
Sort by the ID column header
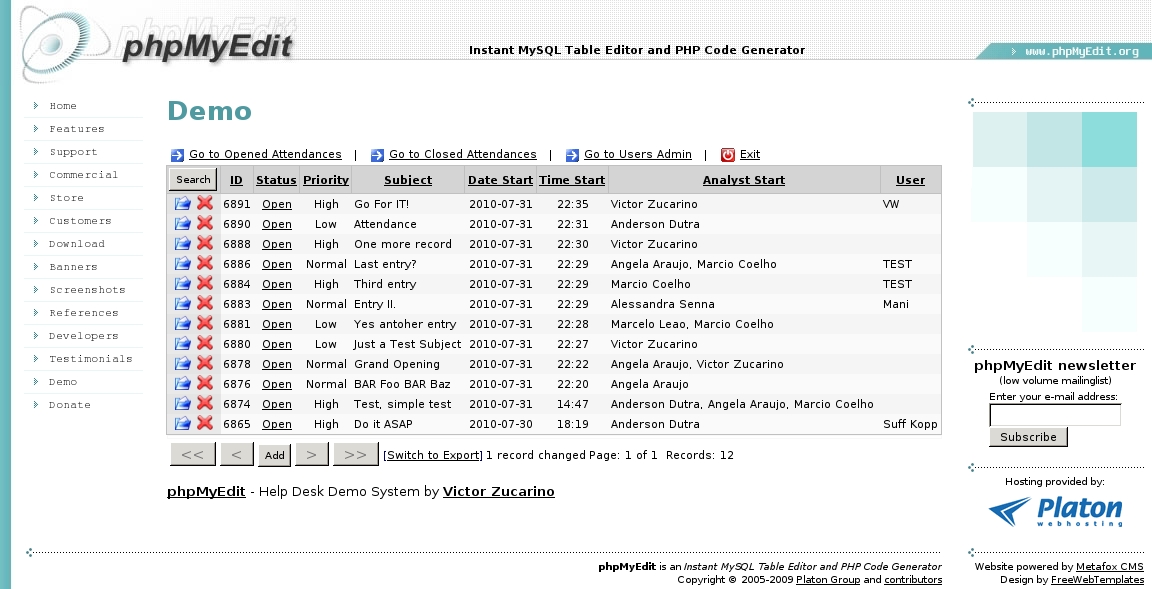[236, 180]
